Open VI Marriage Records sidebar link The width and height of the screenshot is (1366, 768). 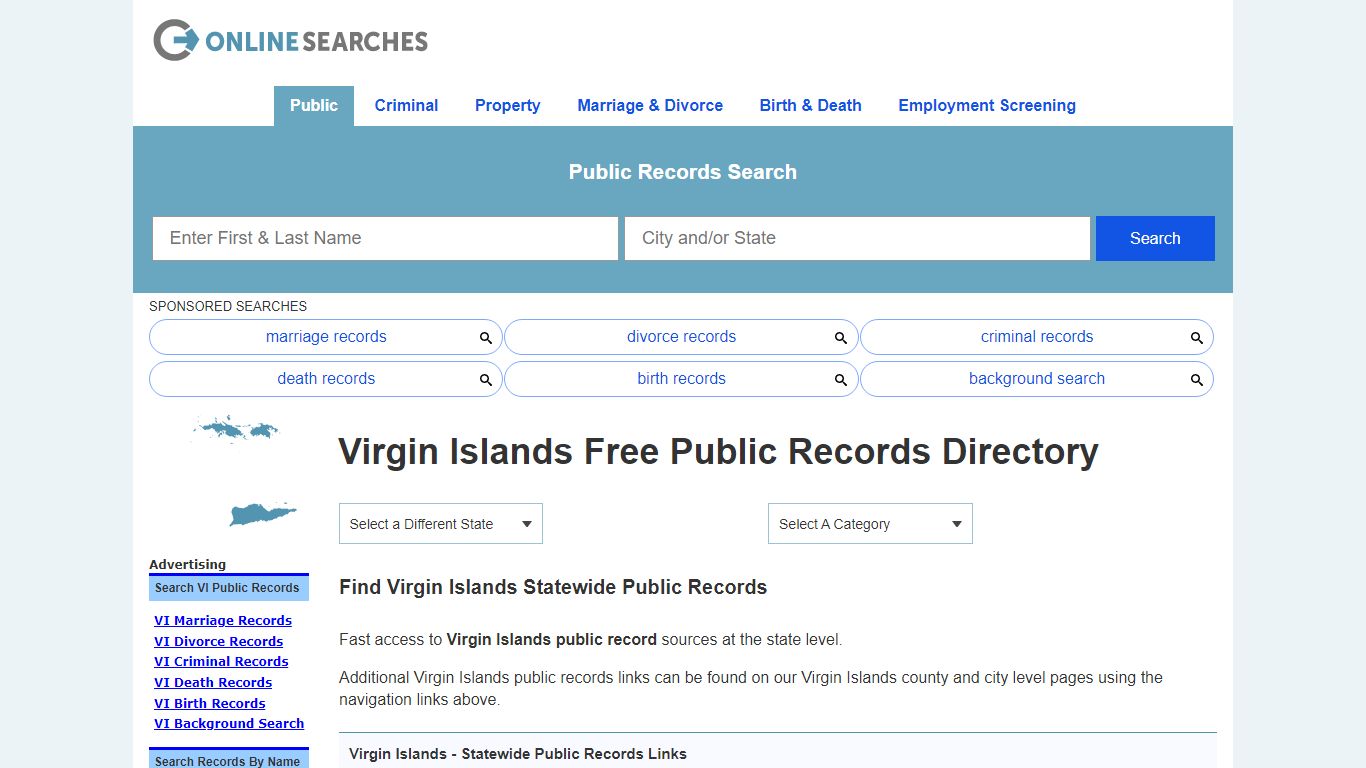[x=223, y=621]
